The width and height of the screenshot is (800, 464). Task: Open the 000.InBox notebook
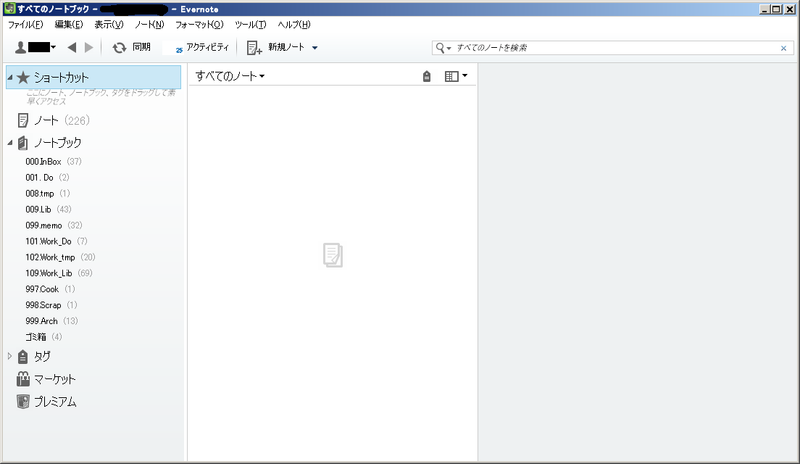point(53,161)
